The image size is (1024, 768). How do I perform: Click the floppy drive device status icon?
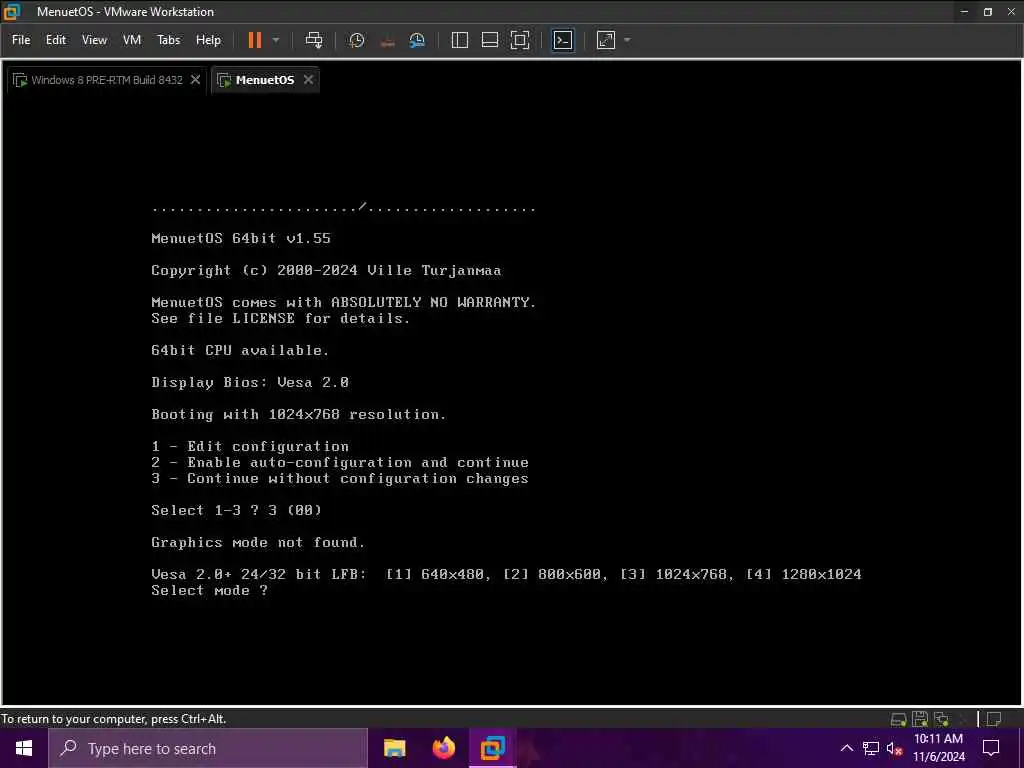tap(920, 719)
